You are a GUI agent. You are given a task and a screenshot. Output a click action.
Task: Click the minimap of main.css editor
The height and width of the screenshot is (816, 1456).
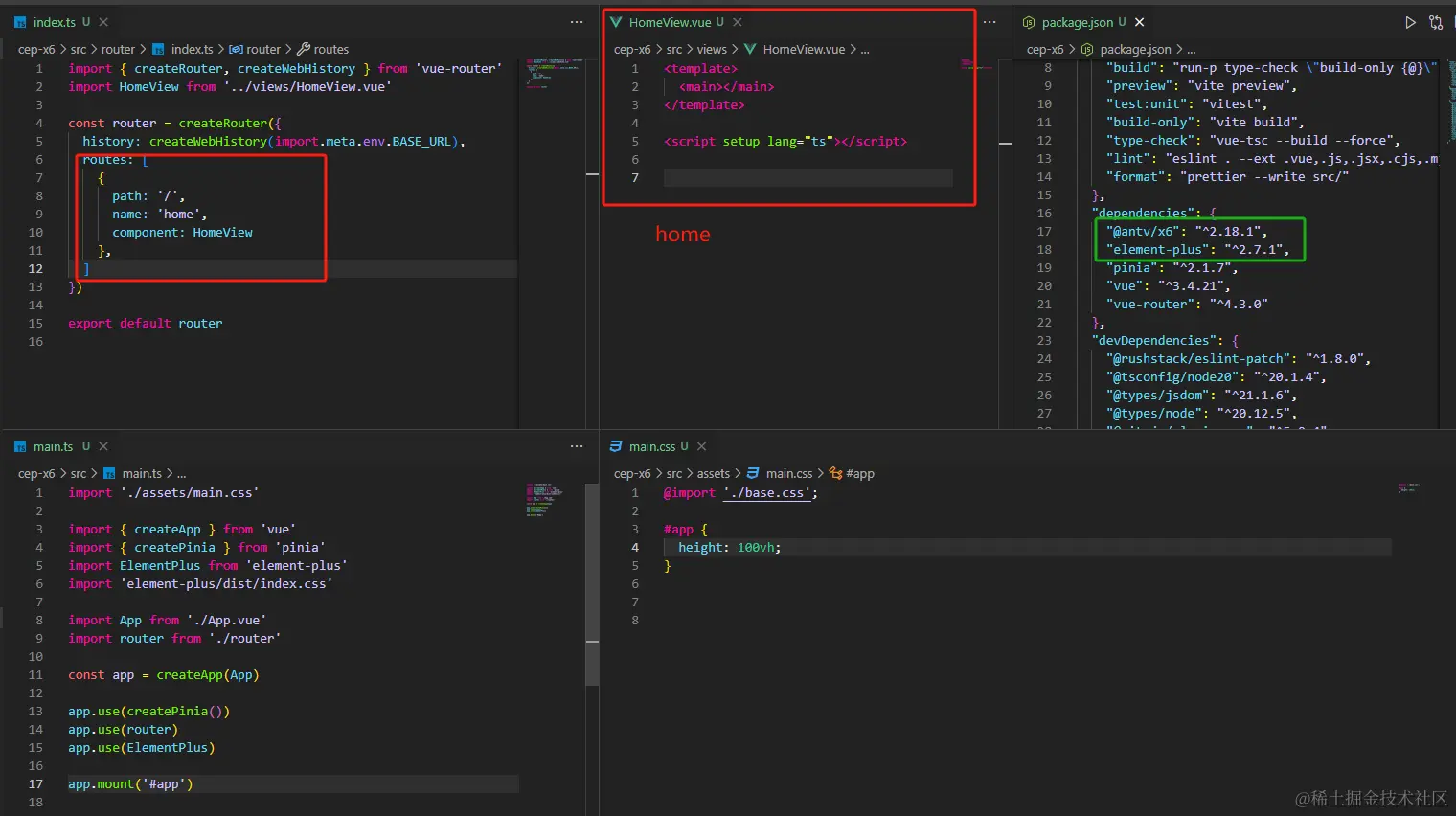point(1410,487)
